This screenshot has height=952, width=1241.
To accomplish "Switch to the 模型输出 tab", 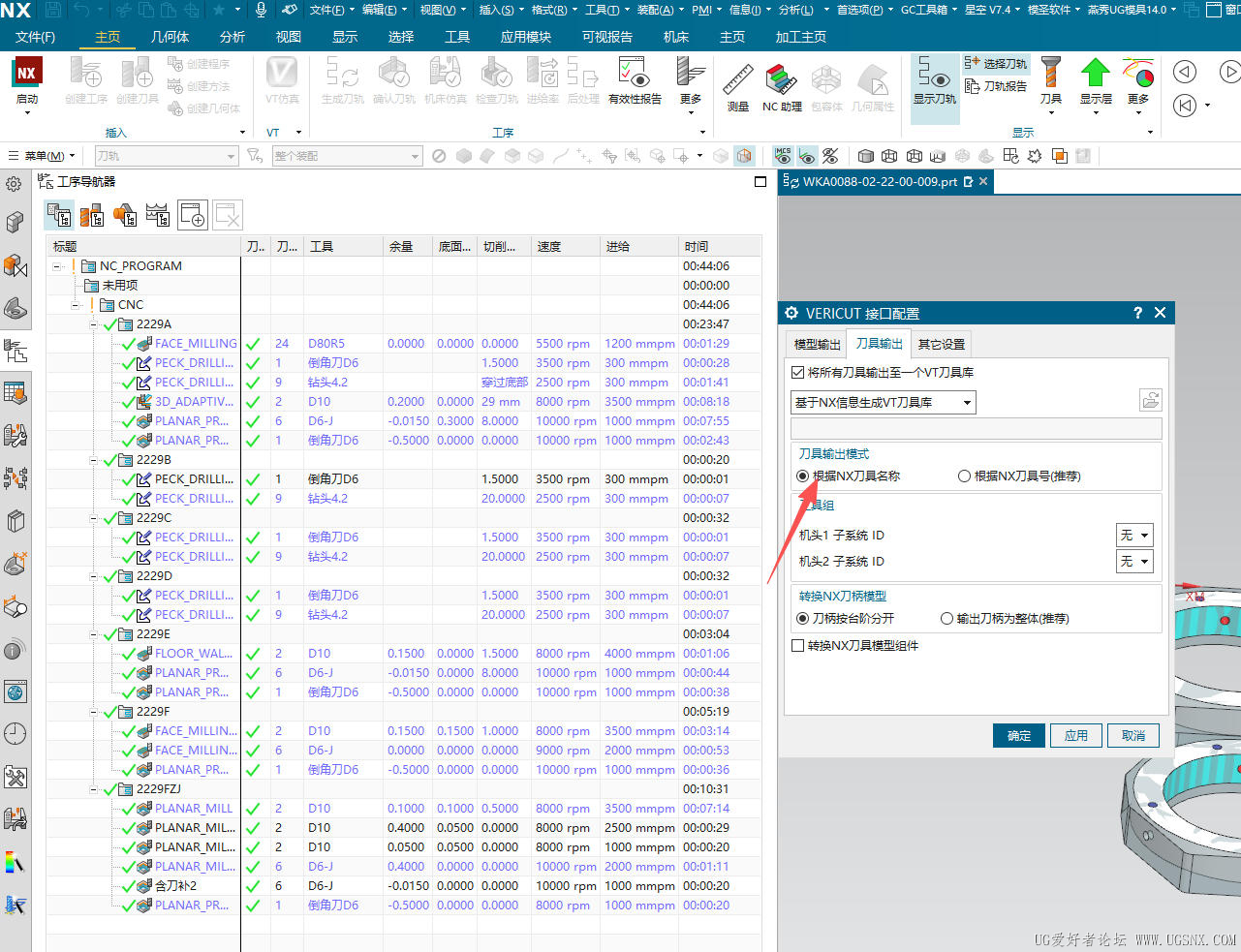I will pyautogui.click(x=818, y=345).
